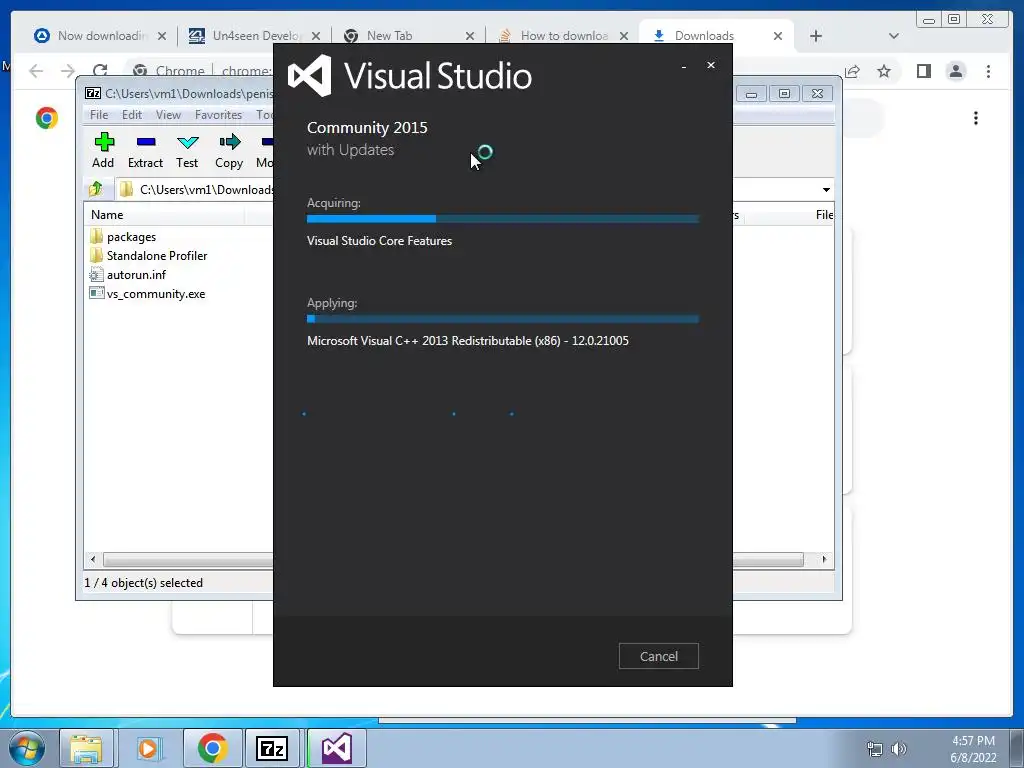Open Windows Explorer from the taskbar
The width and height of the screenshot is (1024, 768).
pyautogui.click(x=86, y=748)
